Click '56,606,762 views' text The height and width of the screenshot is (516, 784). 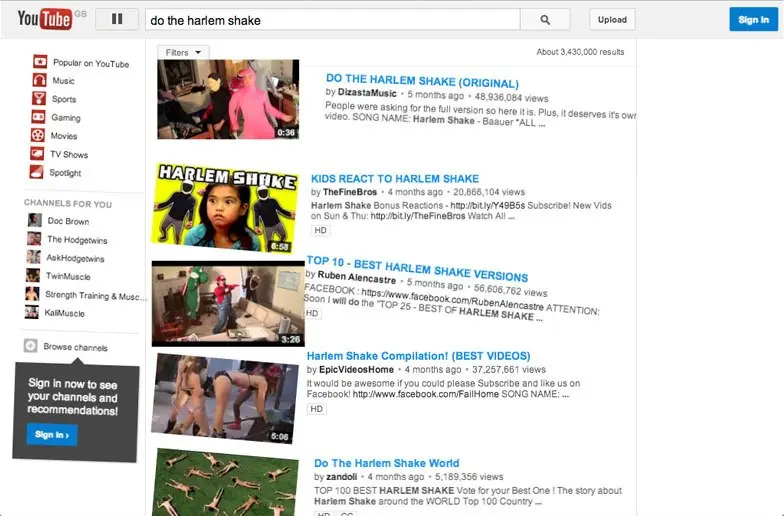point(510,290)
